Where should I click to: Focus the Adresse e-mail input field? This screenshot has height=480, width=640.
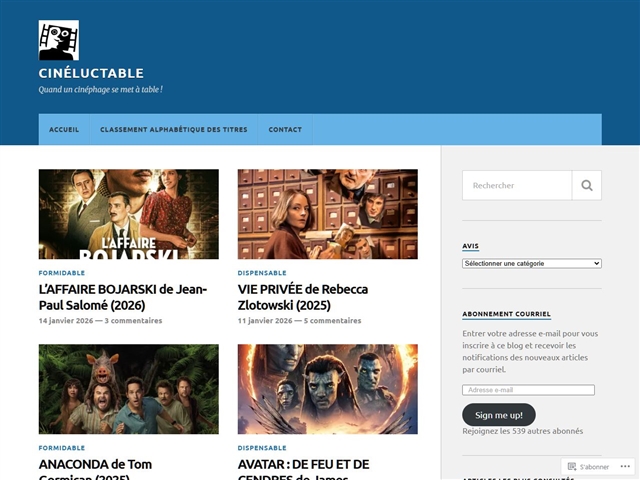[x=529, y=390]
